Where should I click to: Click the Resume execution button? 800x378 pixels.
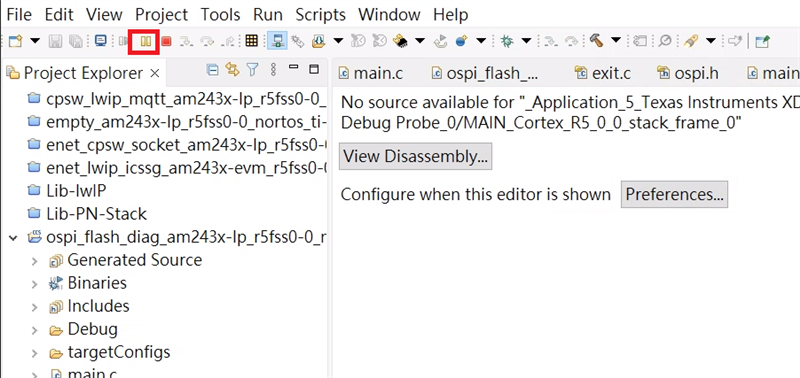click(123, 41)
